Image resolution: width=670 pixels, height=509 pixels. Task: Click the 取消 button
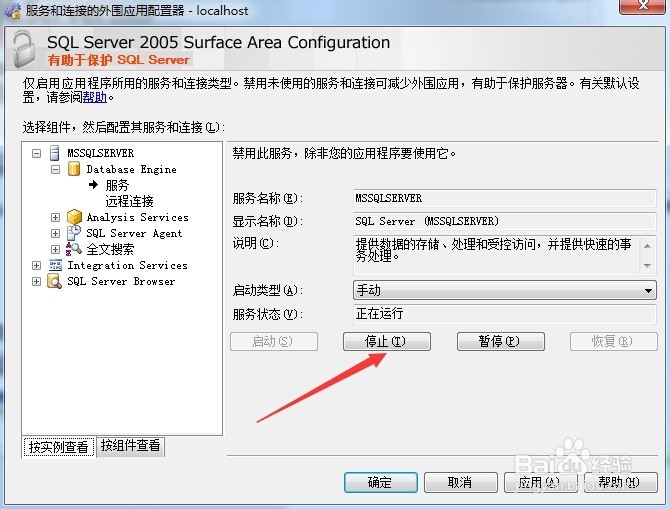click(460, 482)
